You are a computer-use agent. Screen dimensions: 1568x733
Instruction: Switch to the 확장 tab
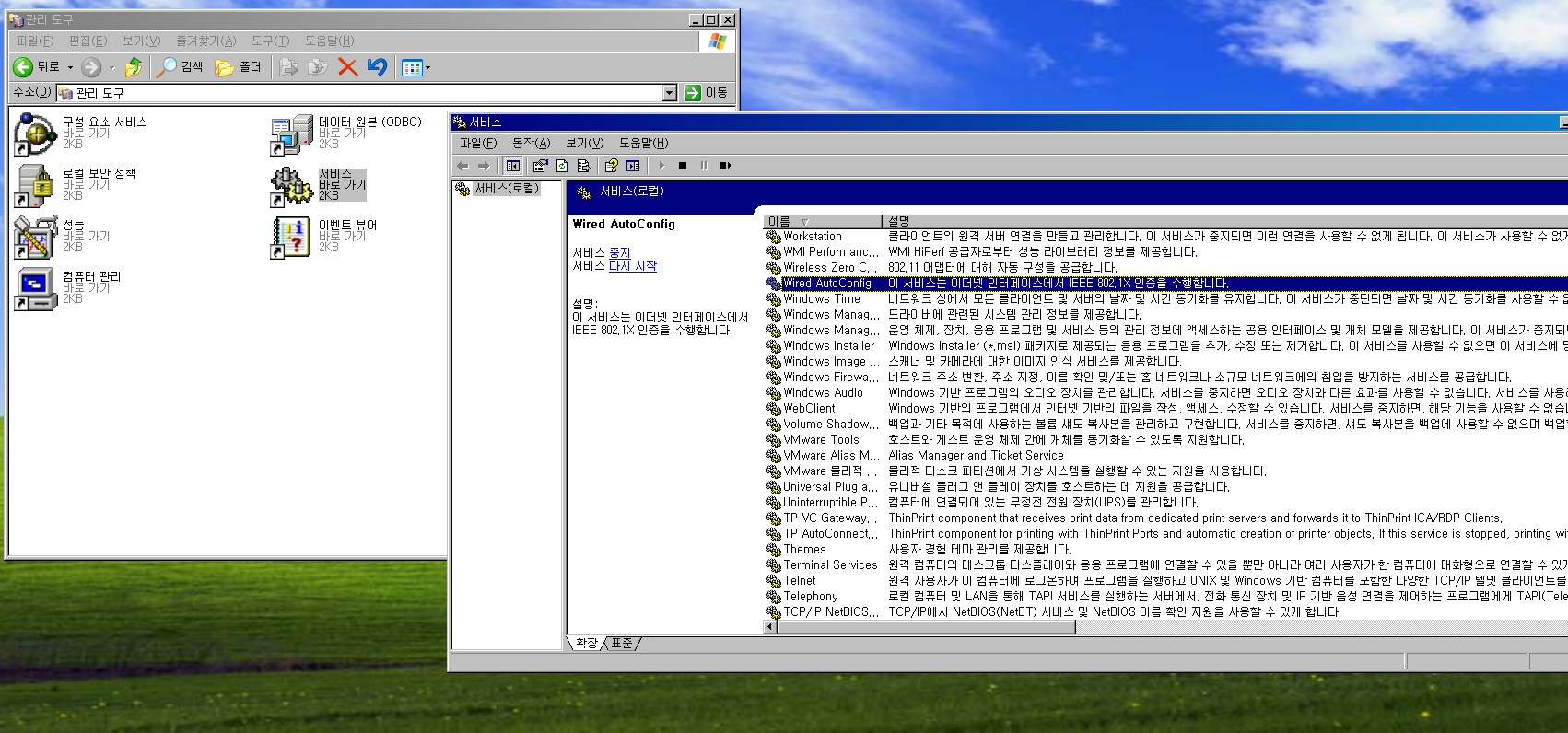(x=587, y=643)
